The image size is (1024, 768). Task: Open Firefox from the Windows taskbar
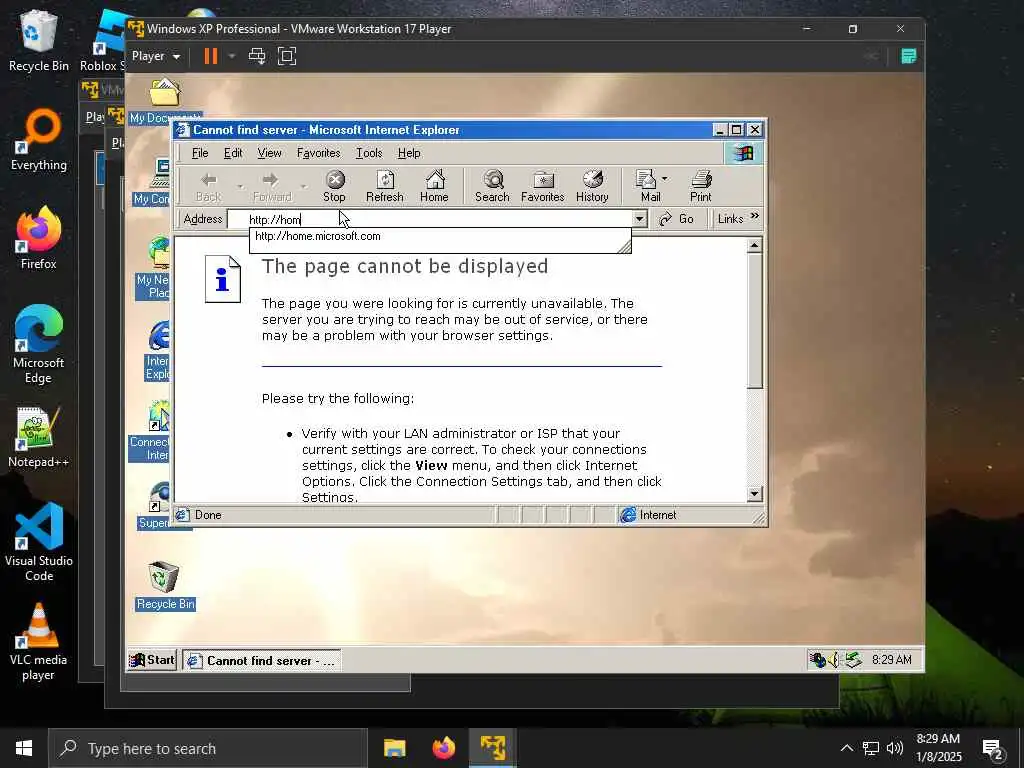[443, 748]
